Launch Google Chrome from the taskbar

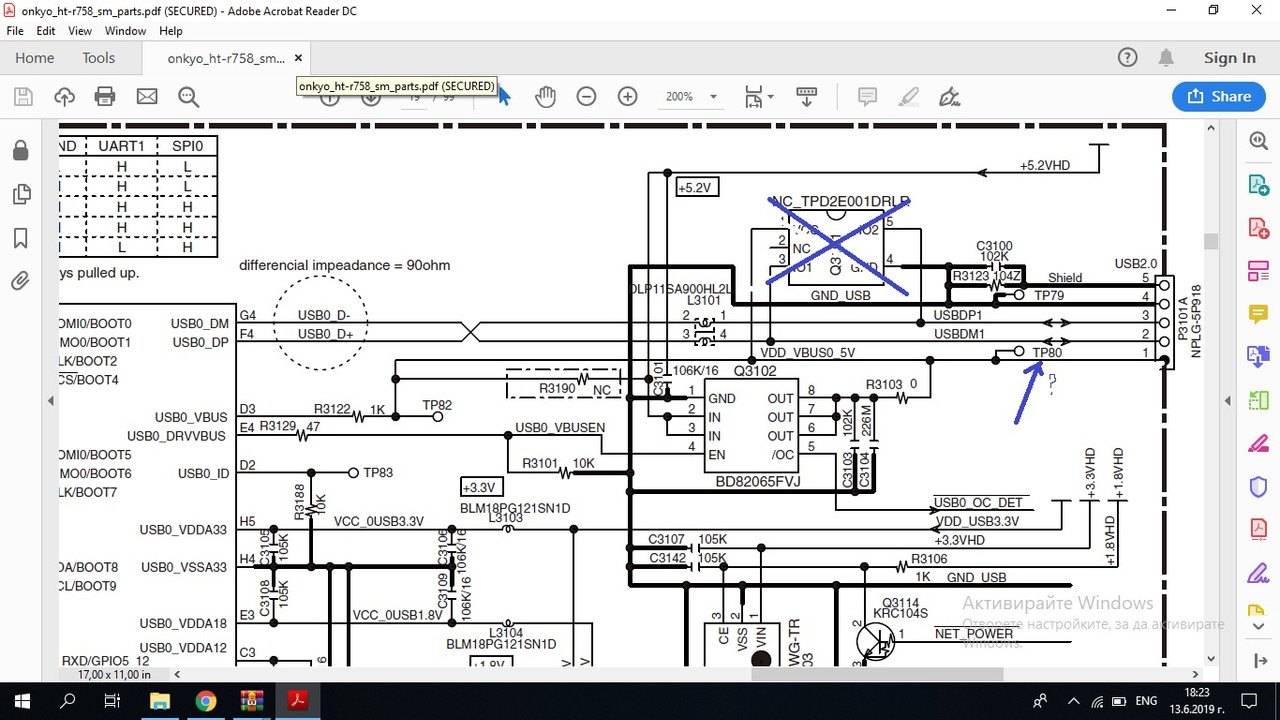[x=205, y=701]
